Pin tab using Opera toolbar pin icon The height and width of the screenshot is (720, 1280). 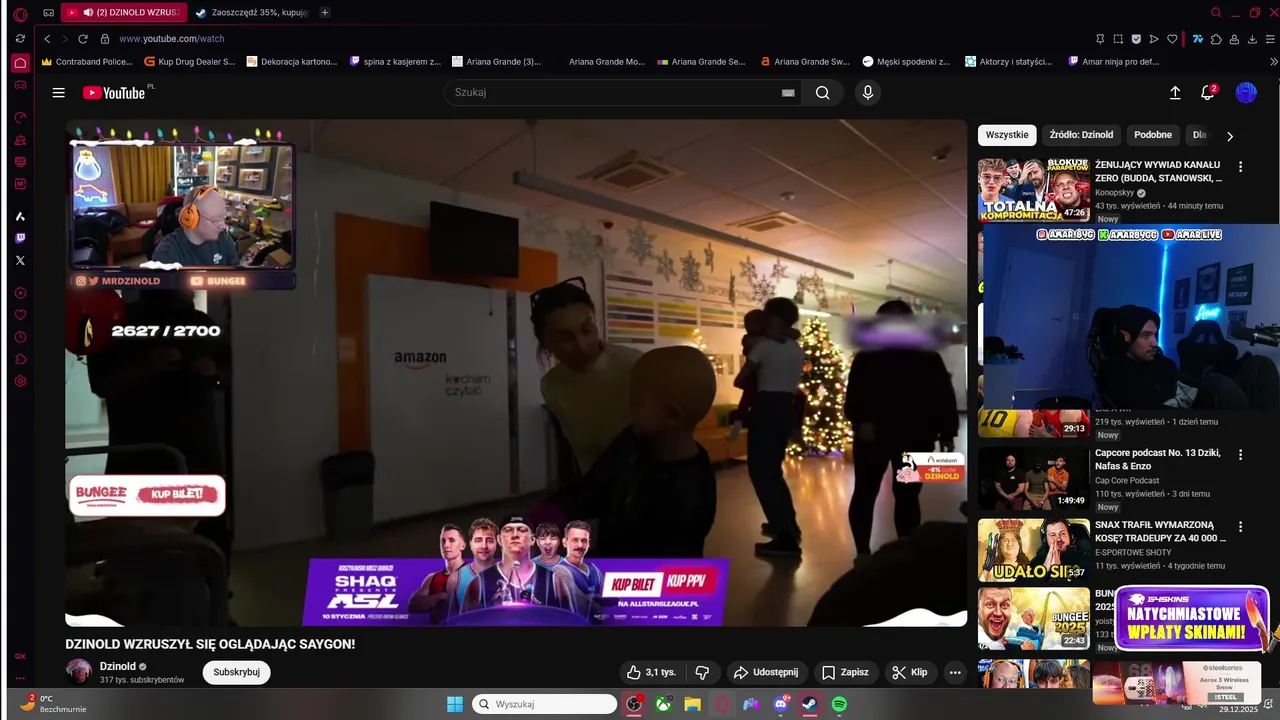(1100, 38)
